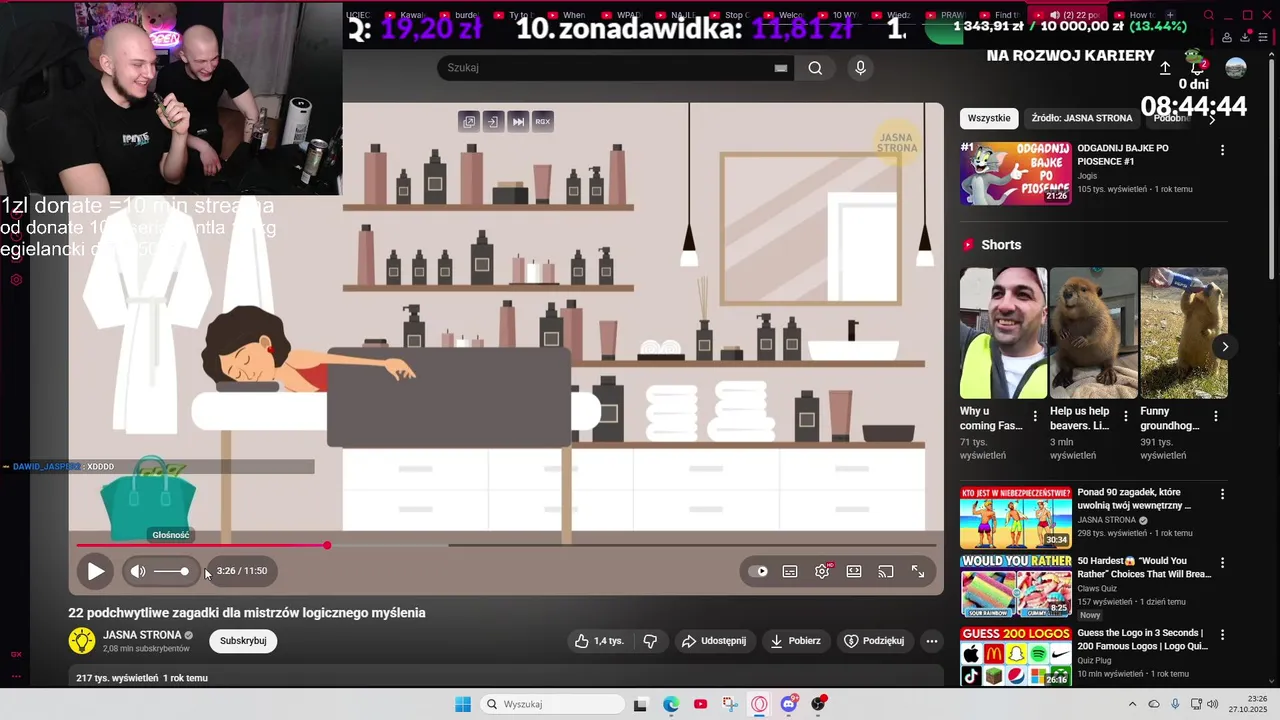Open the 'Why u coming Fas...' short
1280x720 pixels.
click(x=1003, y=333)
